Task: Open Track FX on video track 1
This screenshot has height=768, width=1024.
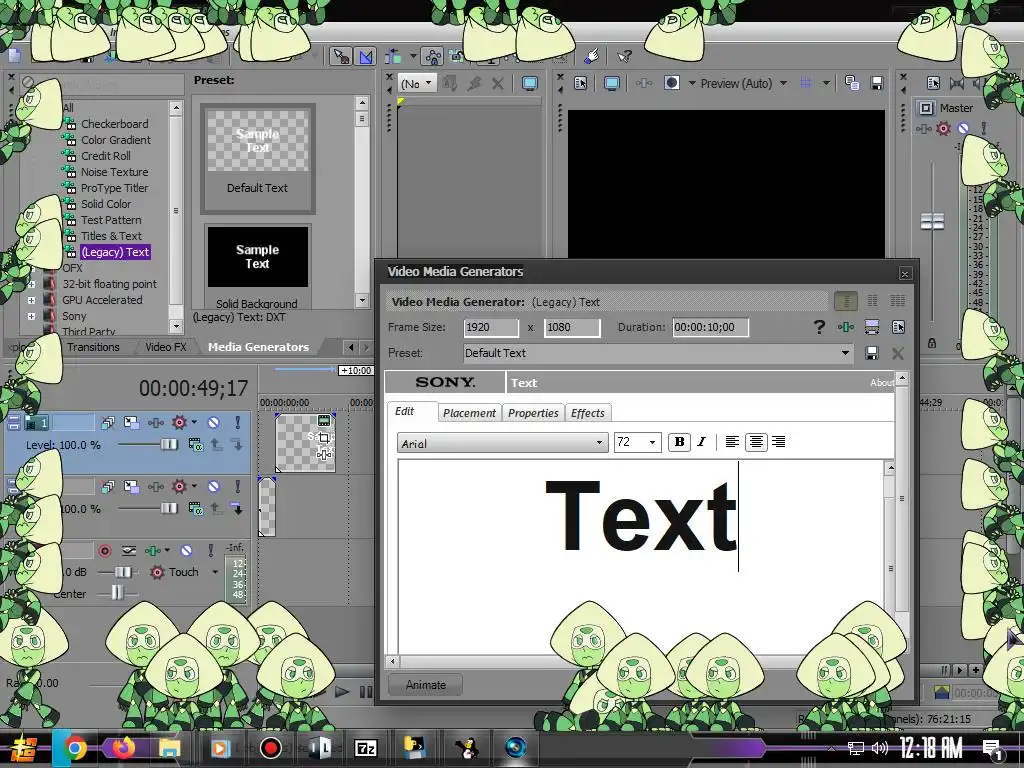Action: [155, 423]
